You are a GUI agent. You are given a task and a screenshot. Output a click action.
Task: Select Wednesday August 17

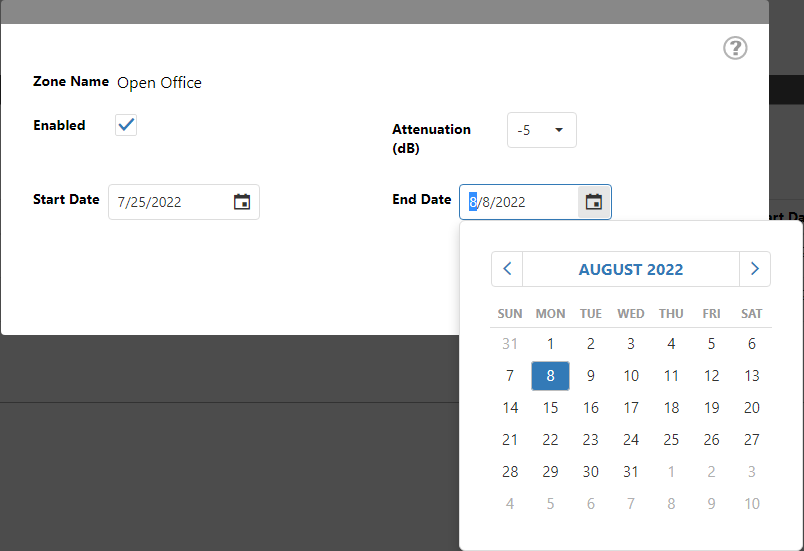tap(631, 408)
